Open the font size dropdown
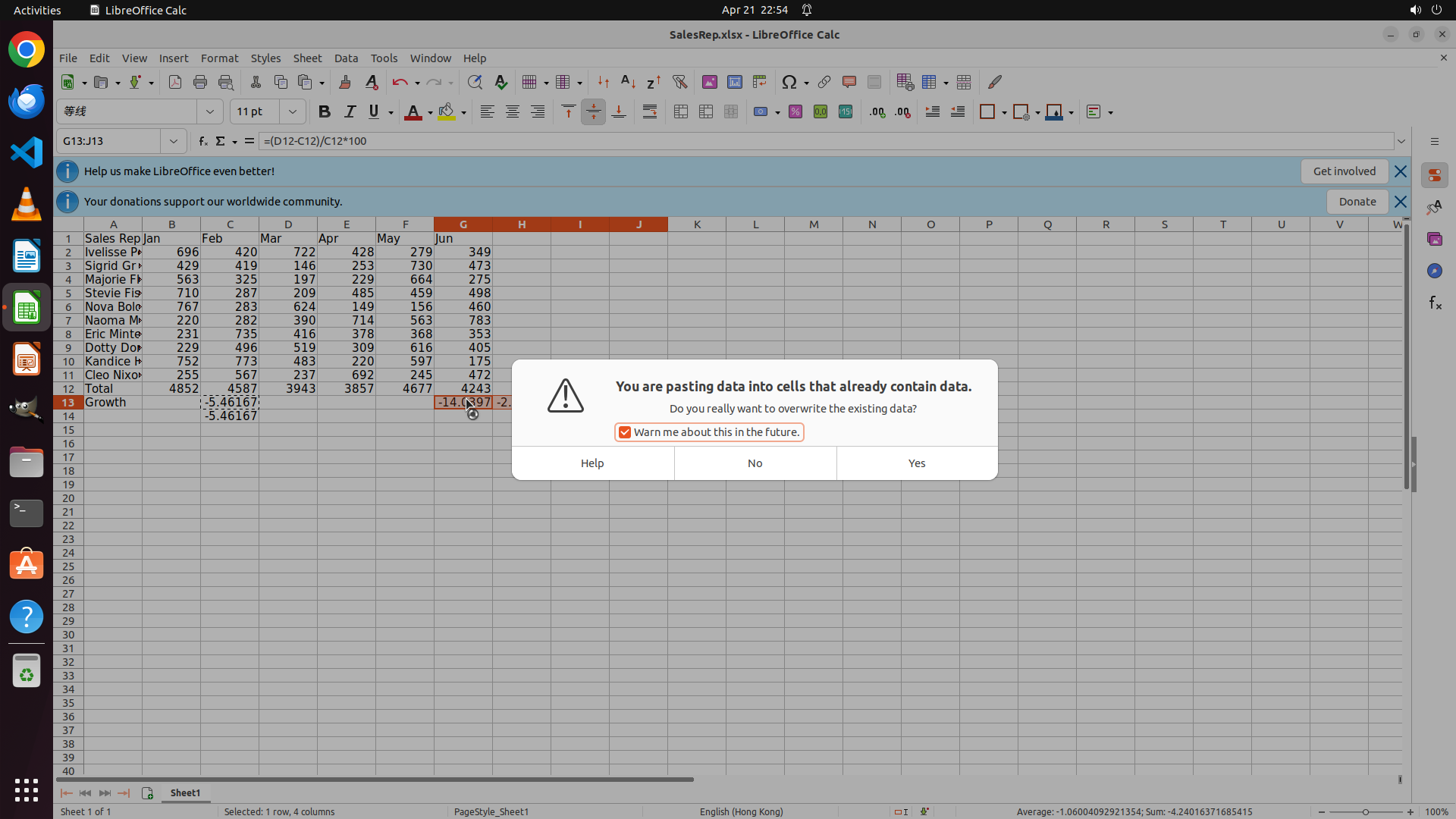This screenshot has width=1456, height=819. pos(292,111)
